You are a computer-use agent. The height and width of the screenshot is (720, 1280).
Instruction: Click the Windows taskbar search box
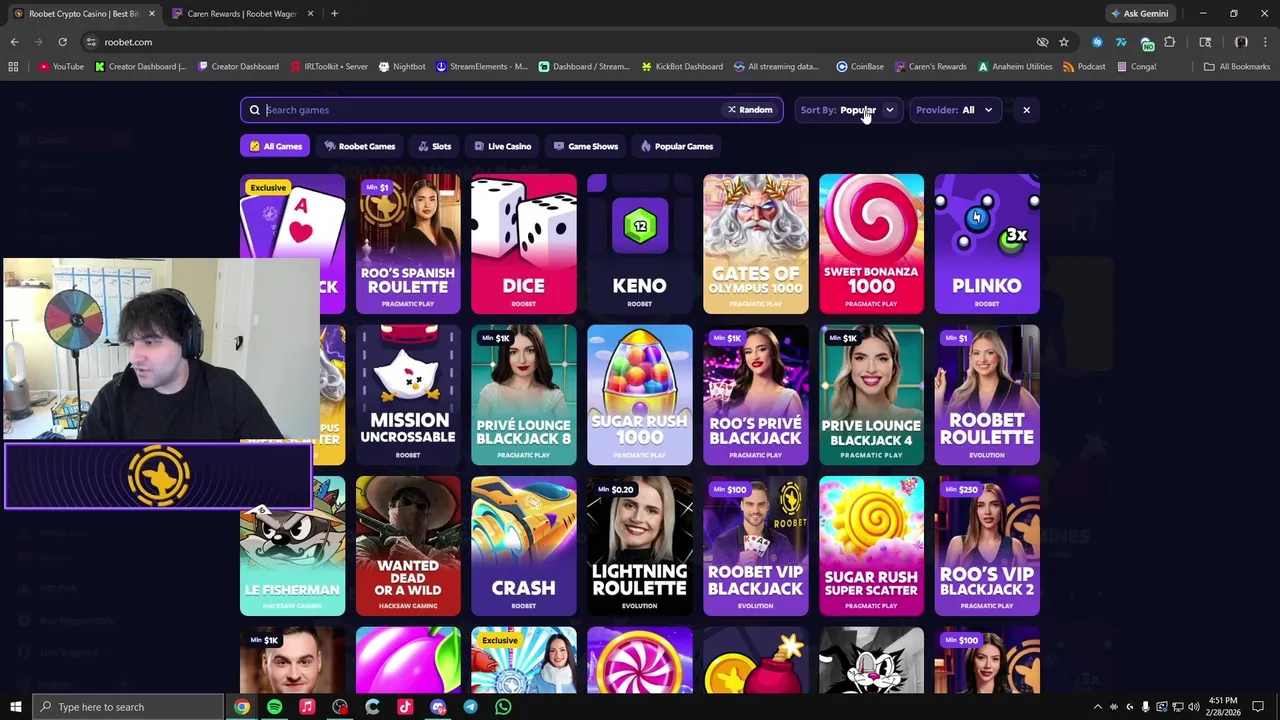pyautogui.click(x=128, y=707)
